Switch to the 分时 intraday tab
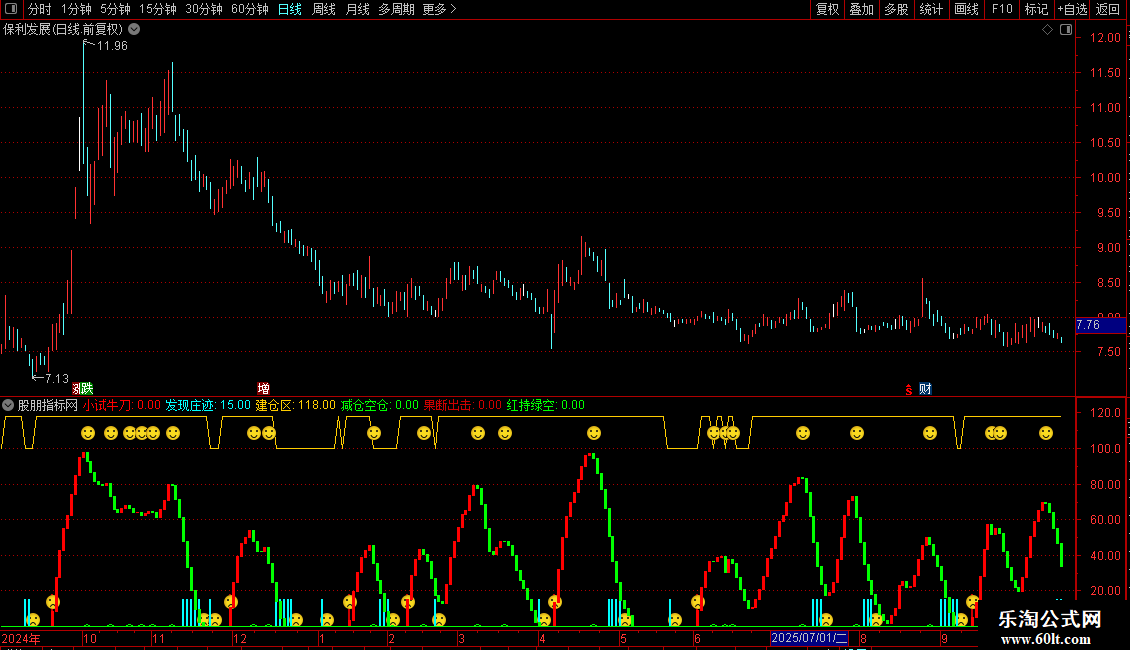Image resolution: width=1130 pixels, height=650 pixels. click(40, 9)
